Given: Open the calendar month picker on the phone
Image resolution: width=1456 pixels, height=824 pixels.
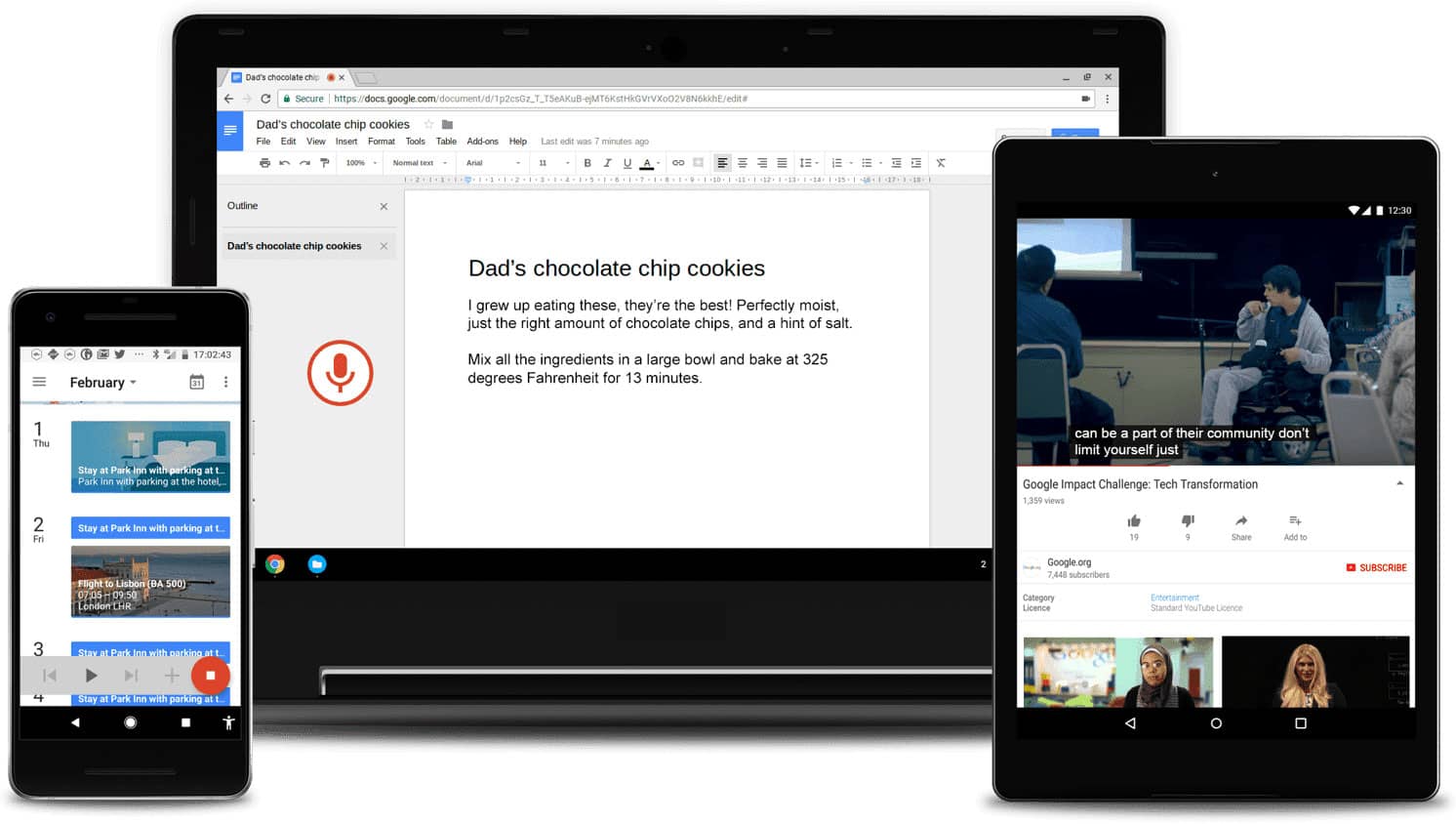Looking at the screenshot, I should 197,382.
